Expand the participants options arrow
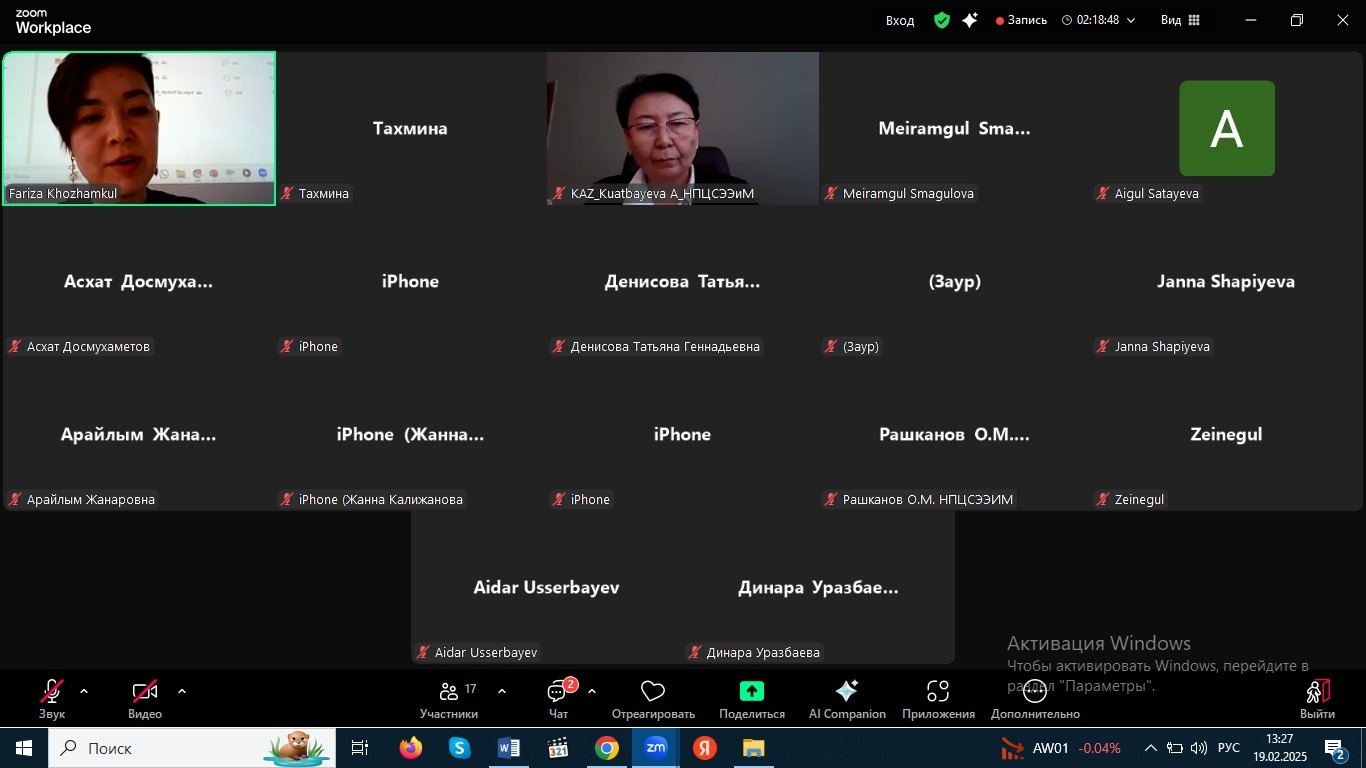 coord(501,691)
